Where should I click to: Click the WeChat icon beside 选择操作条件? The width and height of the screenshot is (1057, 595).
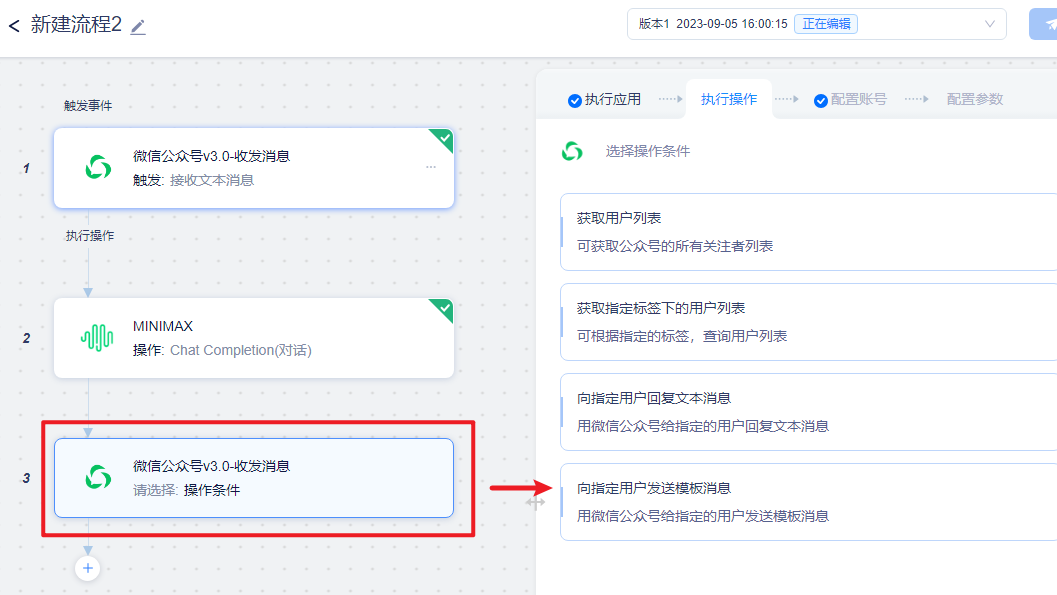pos(572,151)
